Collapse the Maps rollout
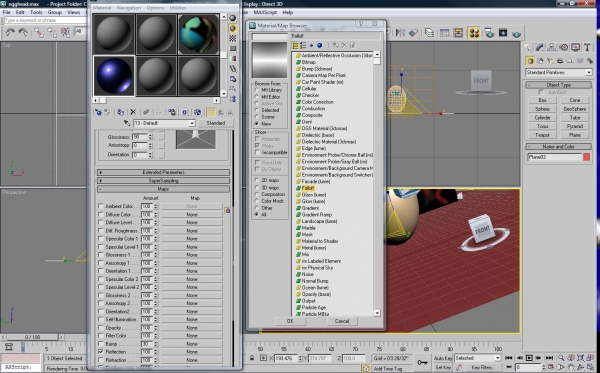This screenshot has width=600, height=373. pos(163,189)
